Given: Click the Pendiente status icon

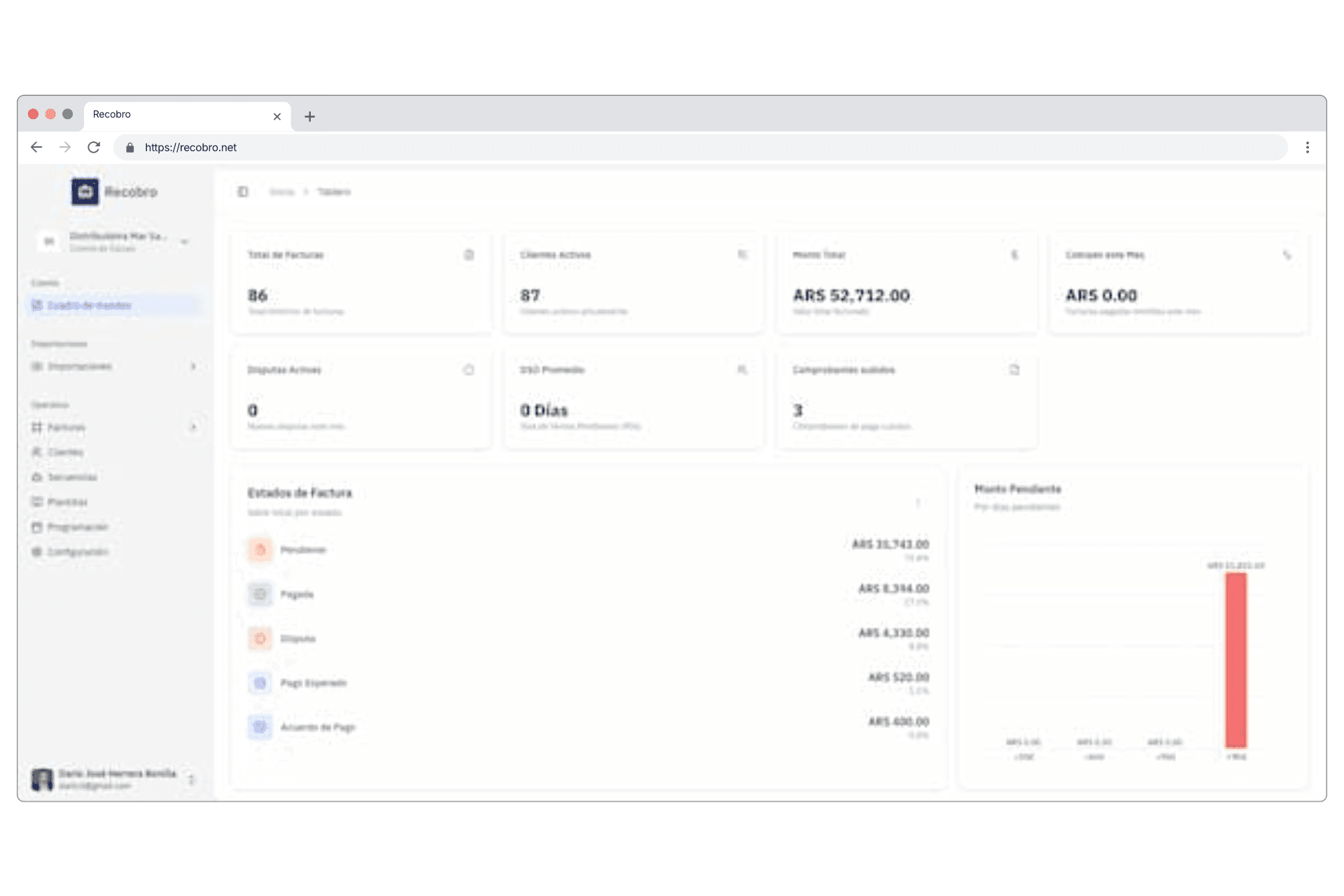Looking at the screenshot, I should 260,549.
